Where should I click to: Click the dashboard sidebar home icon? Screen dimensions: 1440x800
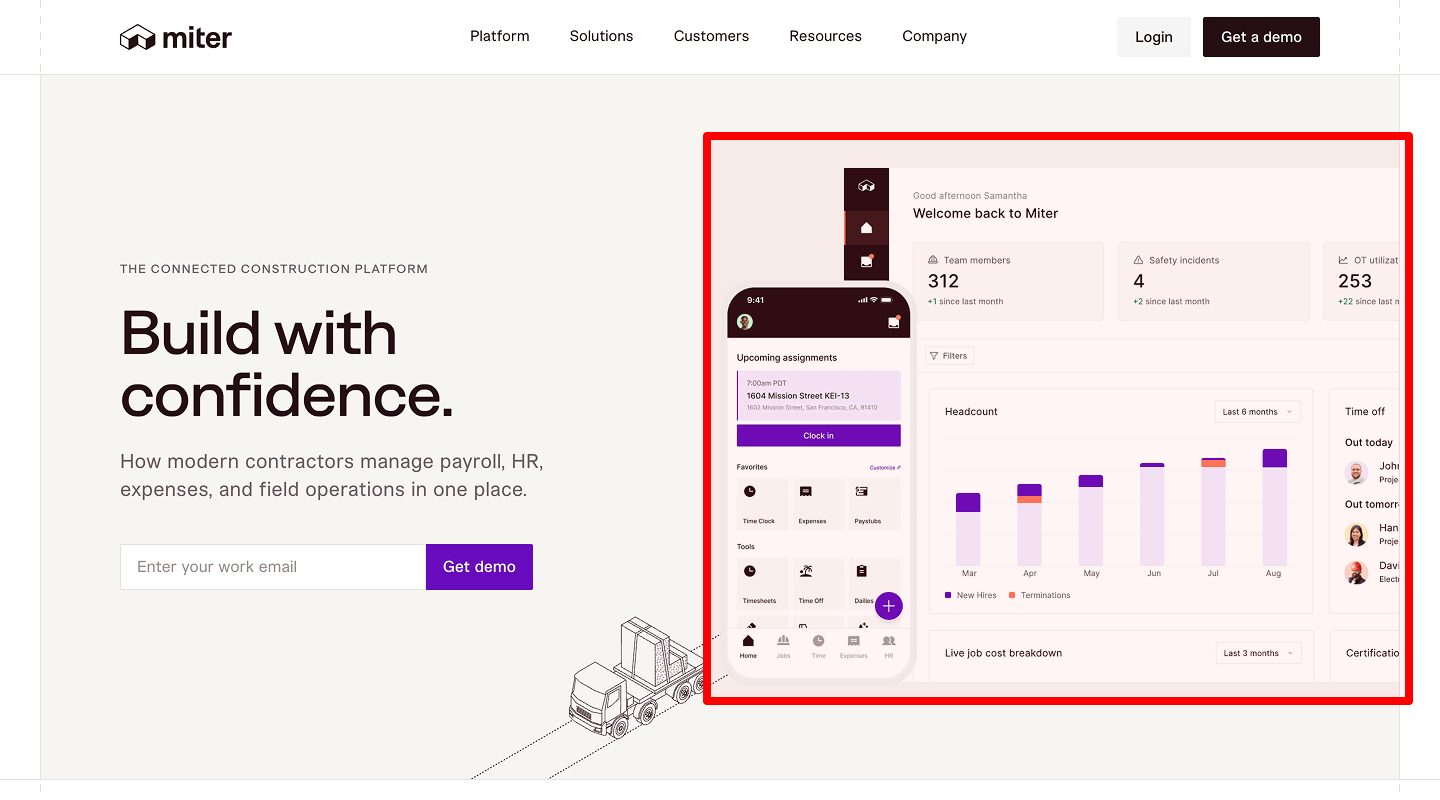866,228
